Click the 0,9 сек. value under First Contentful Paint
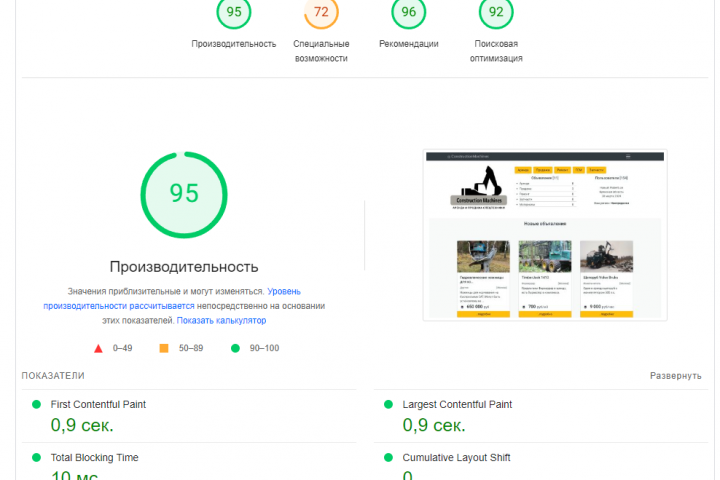 coord(82,425)
